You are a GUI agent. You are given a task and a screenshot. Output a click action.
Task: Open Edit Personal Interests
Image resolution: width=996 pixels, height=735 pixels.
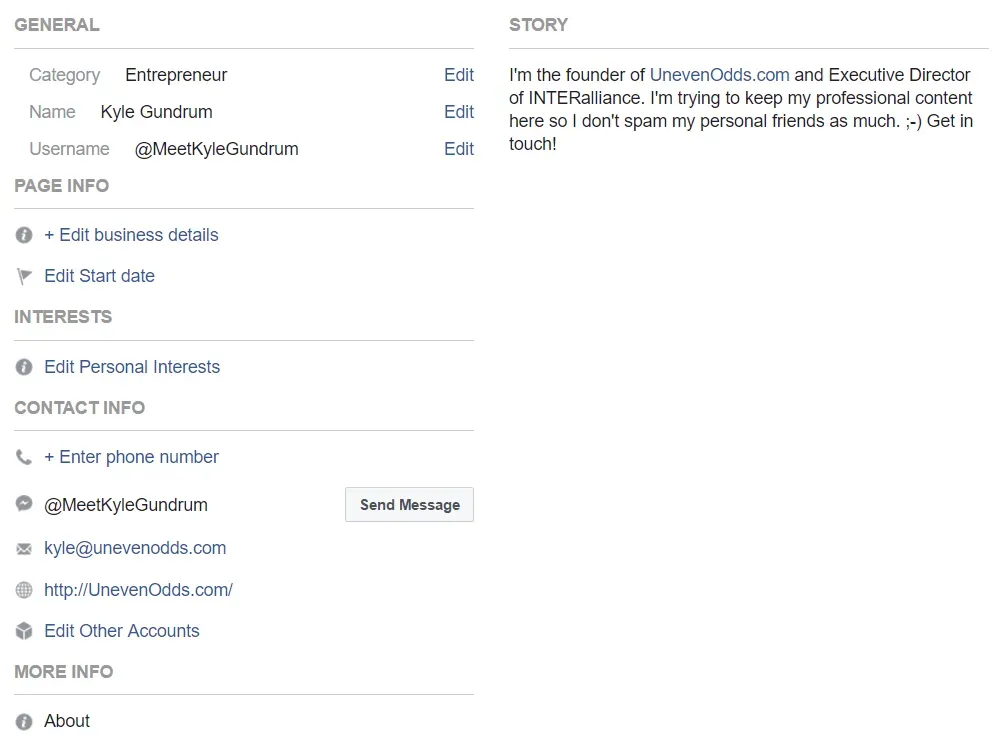[132, 367]
